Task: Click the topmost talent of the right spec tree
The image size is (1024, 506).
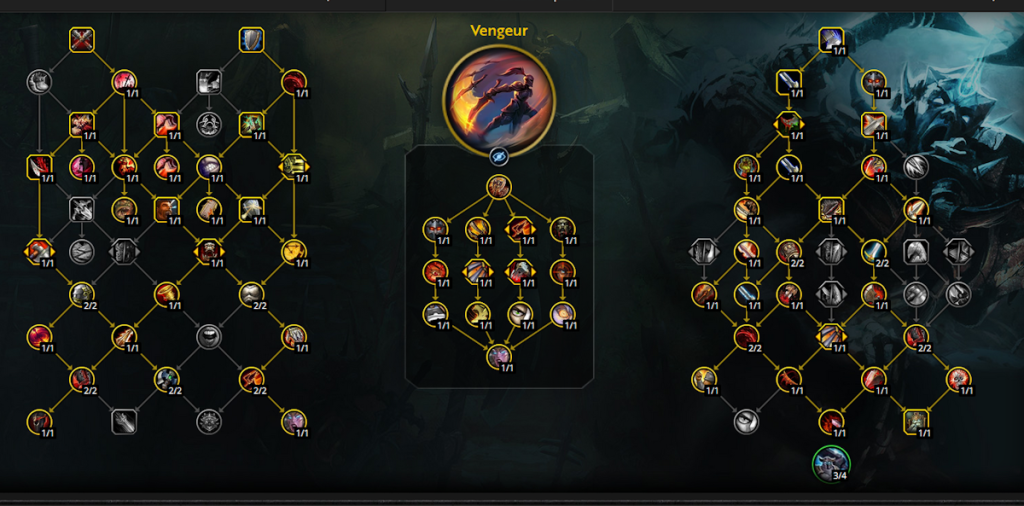Action: (831, 40)
